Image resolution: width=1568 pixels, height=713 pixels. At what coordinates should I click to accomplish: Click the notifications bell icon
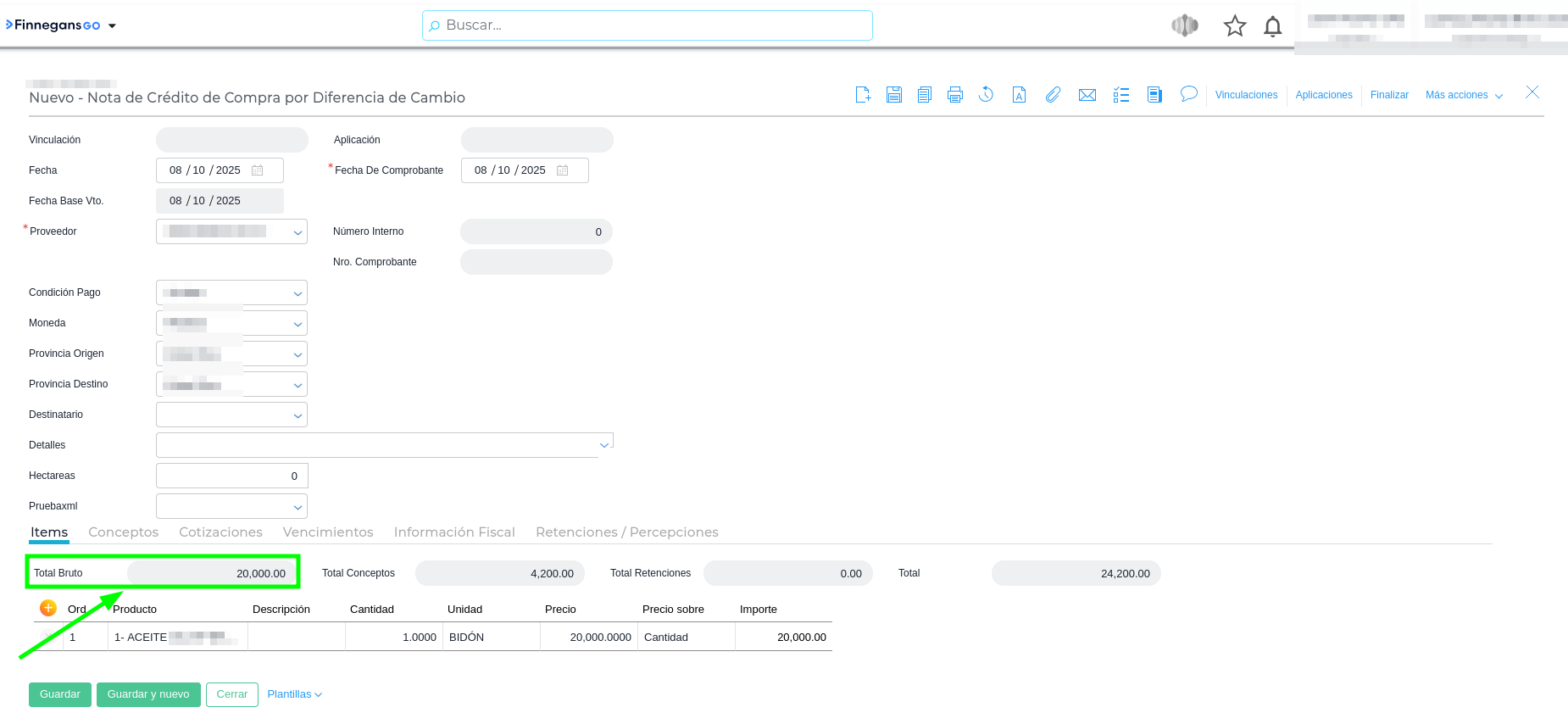1272,27
